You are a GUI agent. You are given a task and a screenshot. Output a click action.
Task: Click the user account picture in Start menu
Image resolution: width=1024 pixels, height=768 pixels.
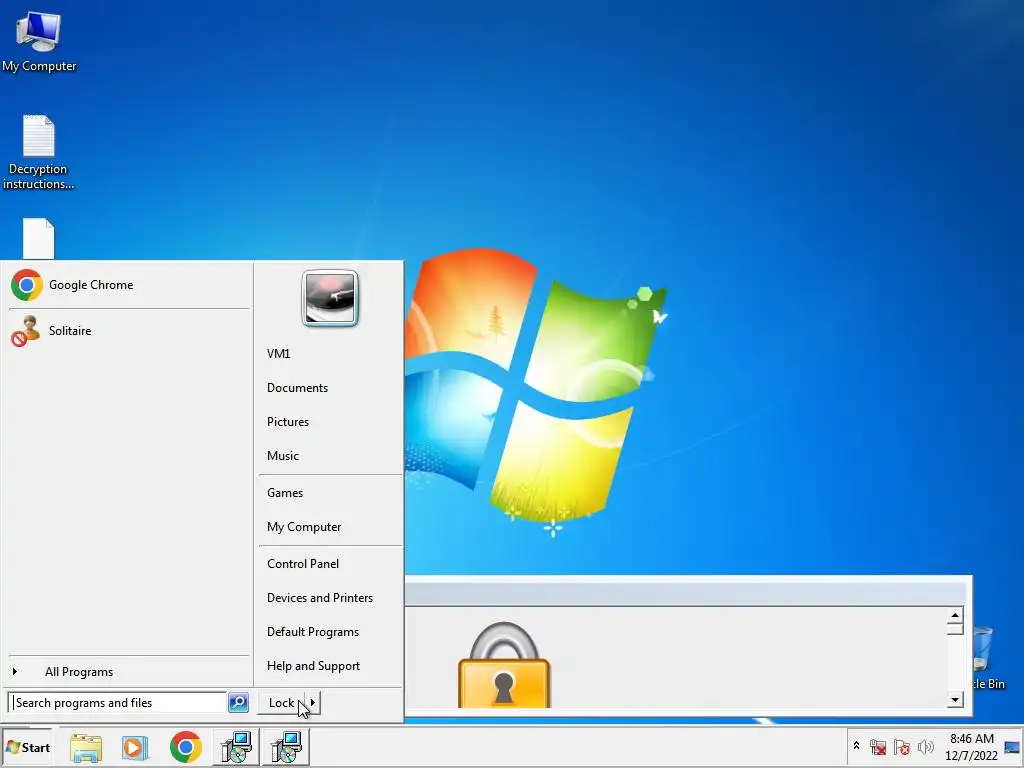click(330, 298)
